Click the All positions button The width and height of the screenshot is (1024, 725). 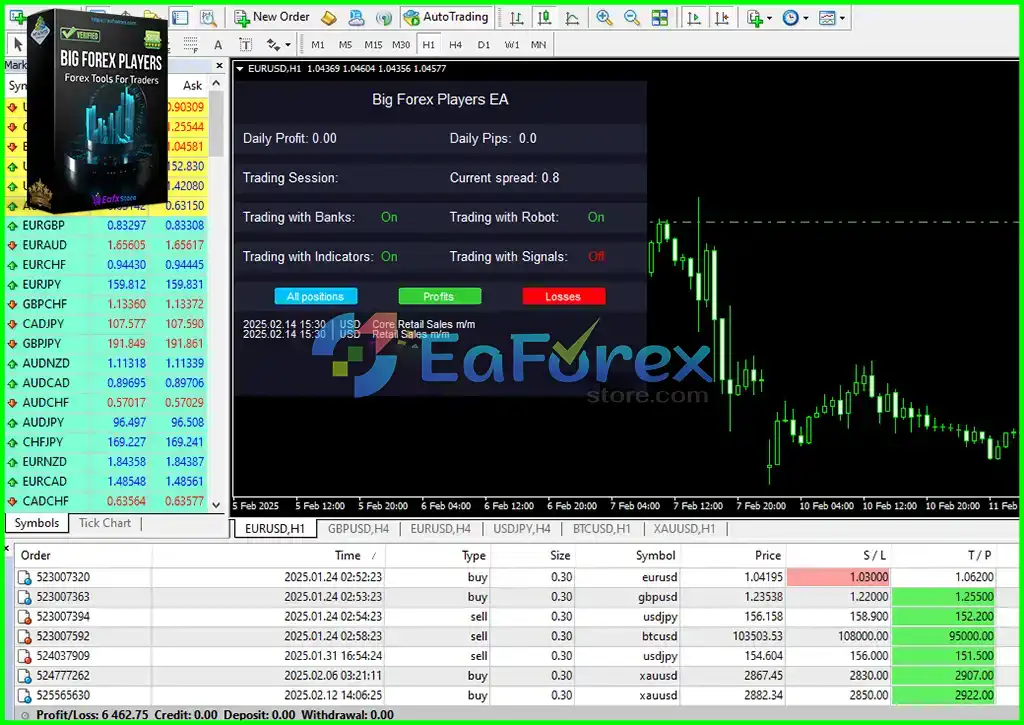[316, 297]
